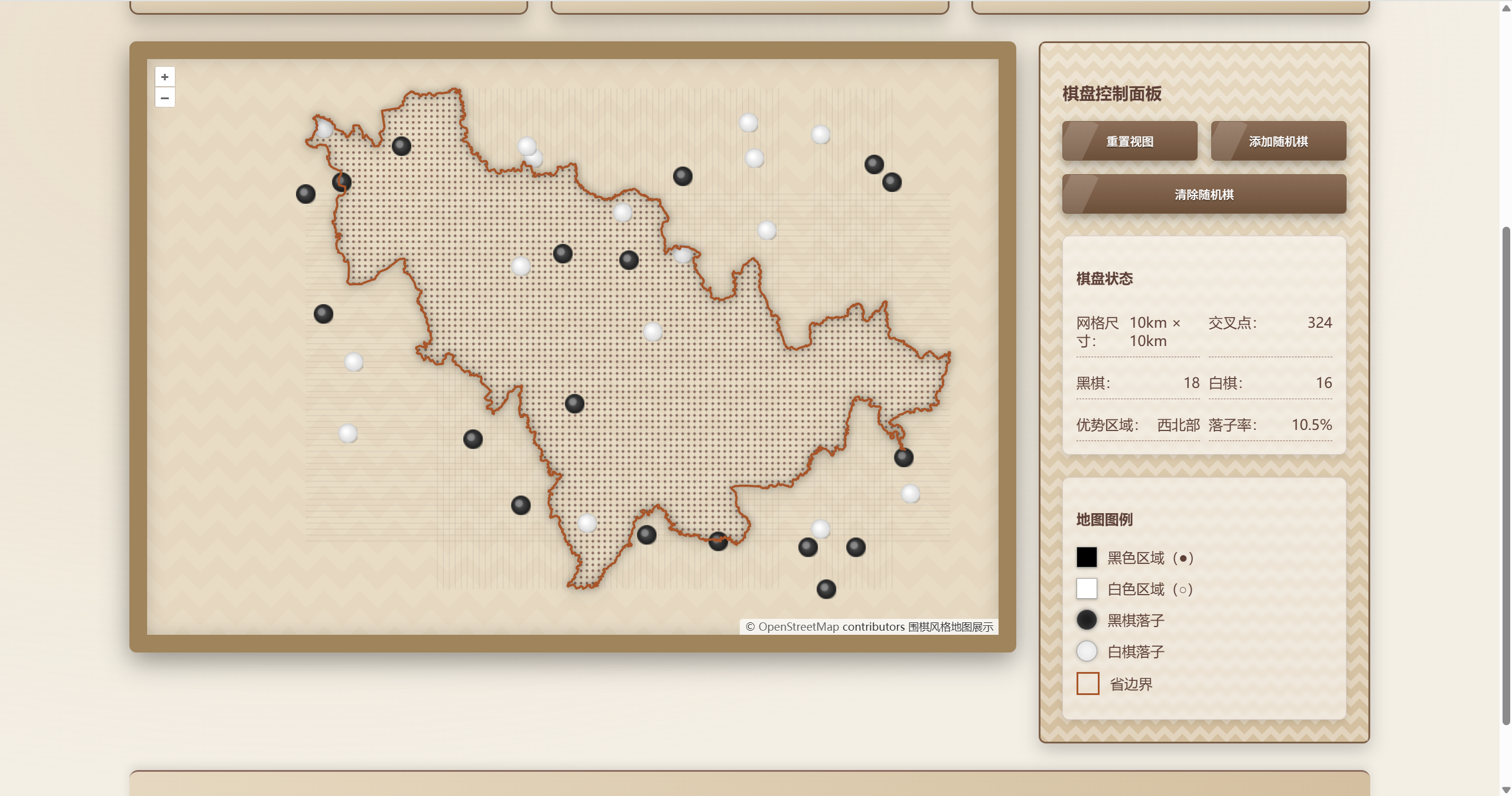Click the 优势区域 dominant region value

[1178, 425]
